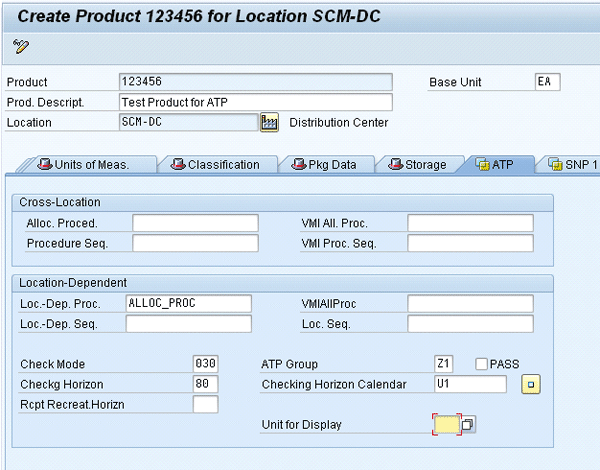
Task: Open the search help for Unit for Display
Action: coord(468,425)
